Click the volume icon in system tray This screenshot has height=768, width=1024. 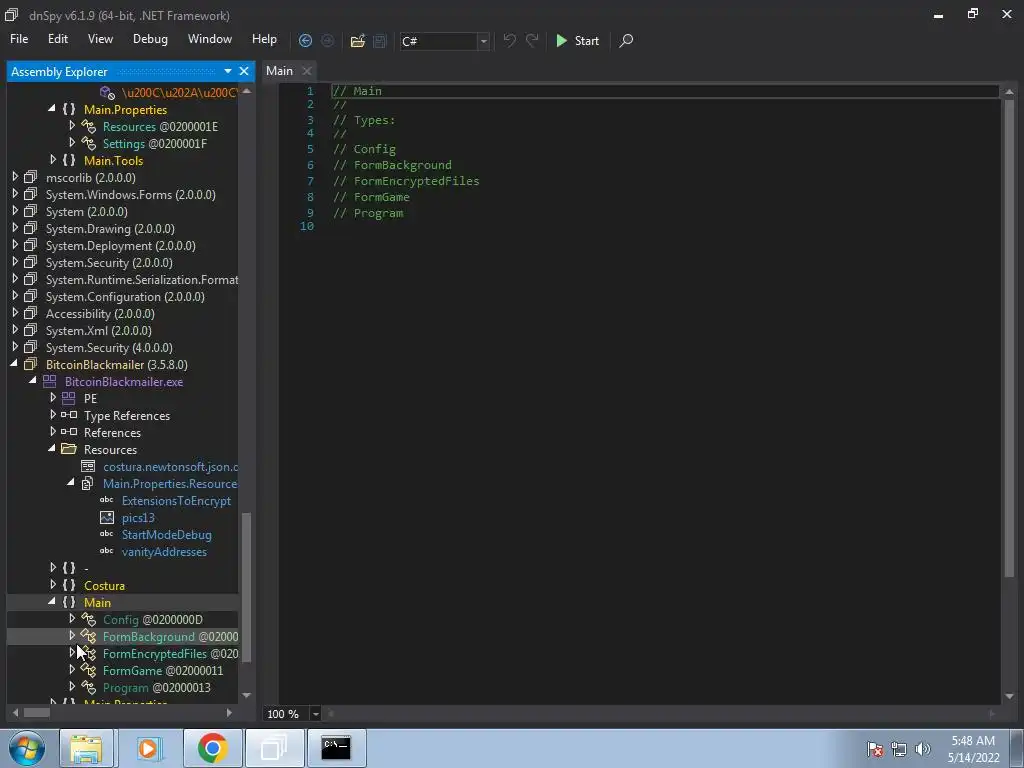tap(922, 748)
